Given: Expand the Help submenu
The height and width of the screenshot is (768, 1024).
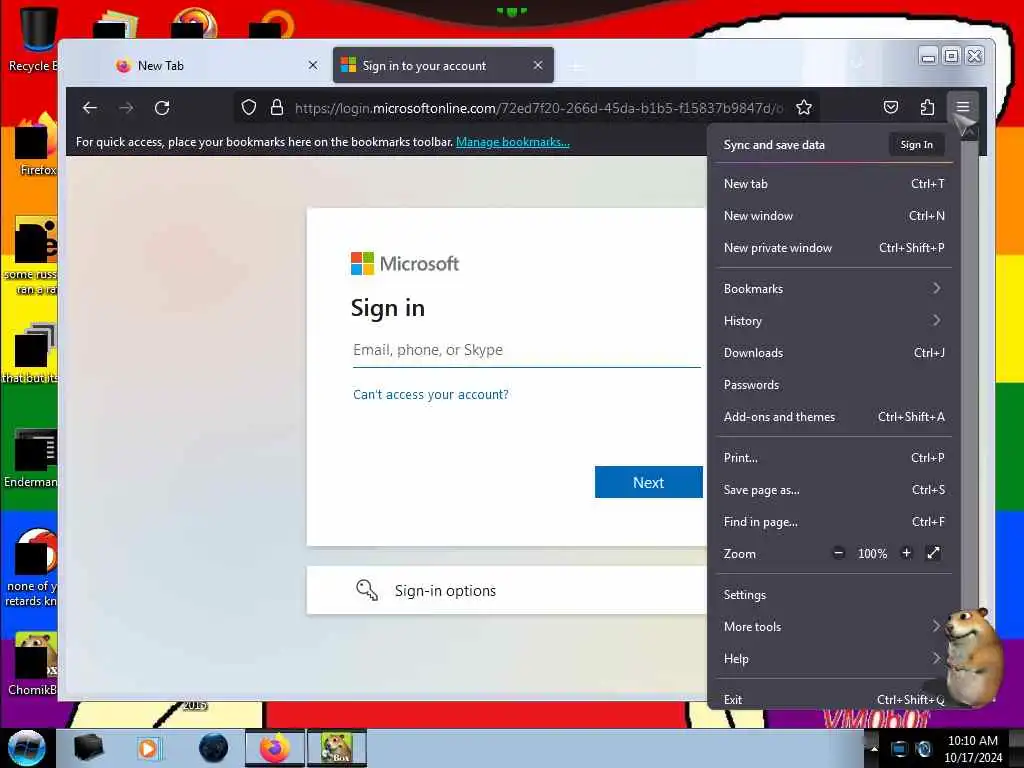Looking at the screenshot, I should click(834, 659).
